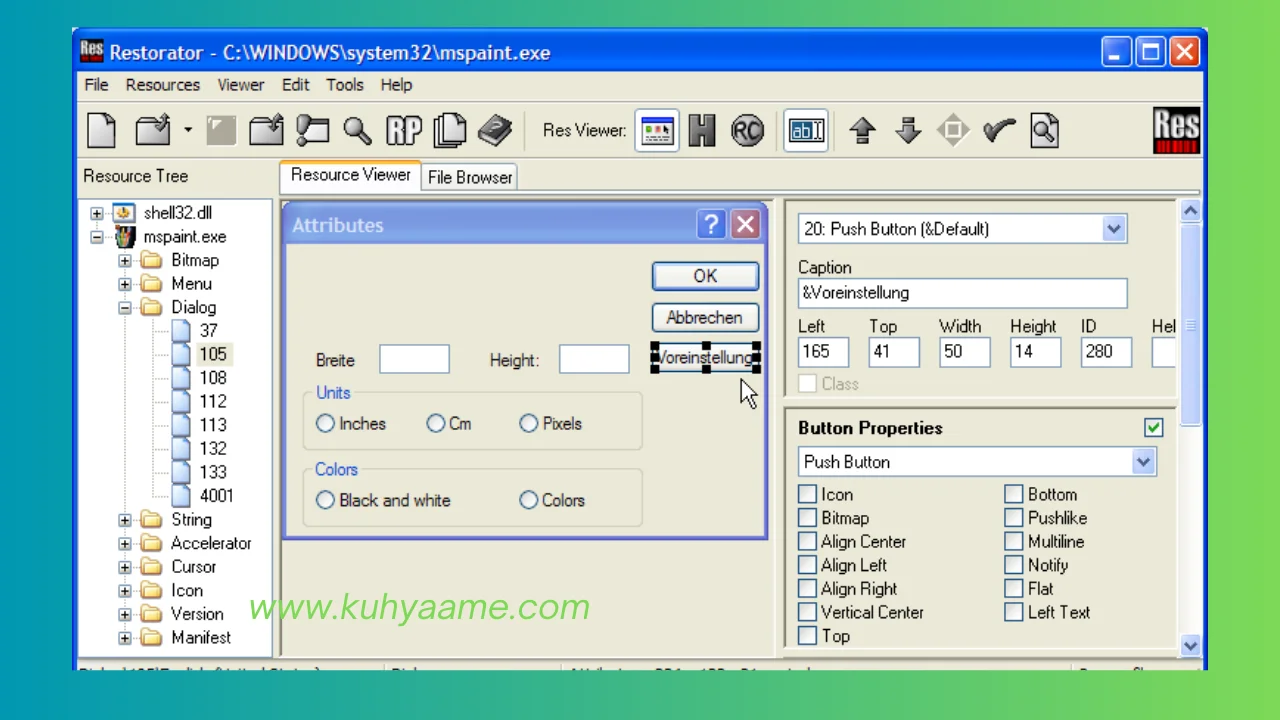The image size is (1280, 720).
Task: Expand the String folder
Action: 125,520
